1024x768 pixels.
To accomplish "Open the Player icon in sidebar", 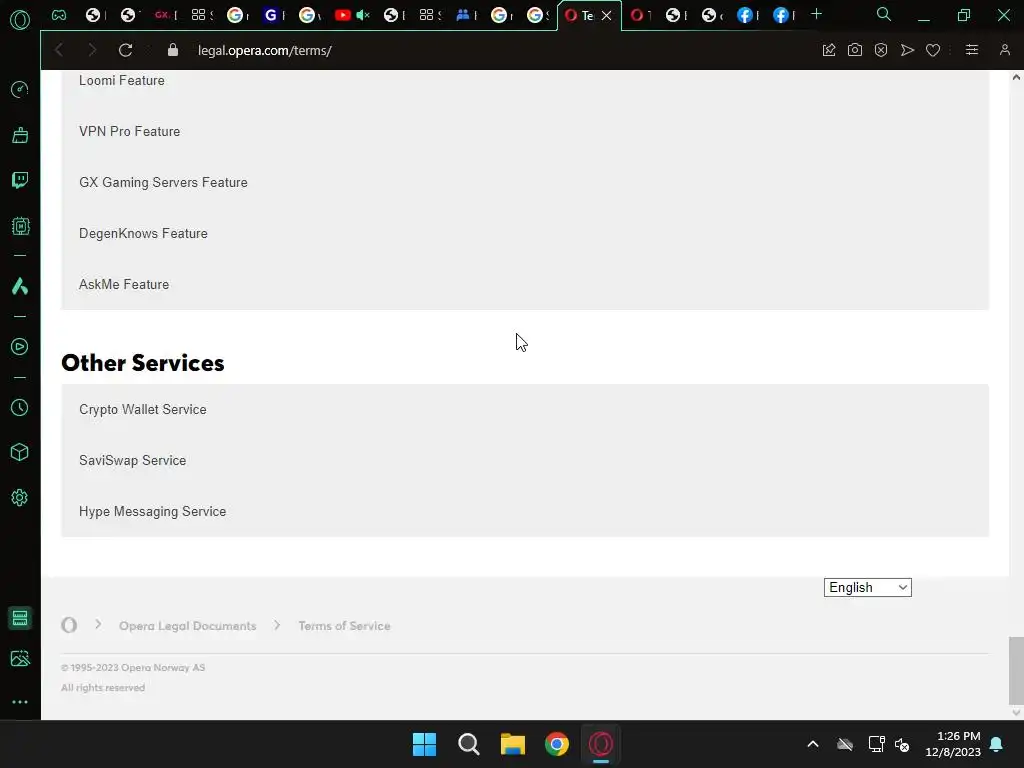I will point(20,346).
